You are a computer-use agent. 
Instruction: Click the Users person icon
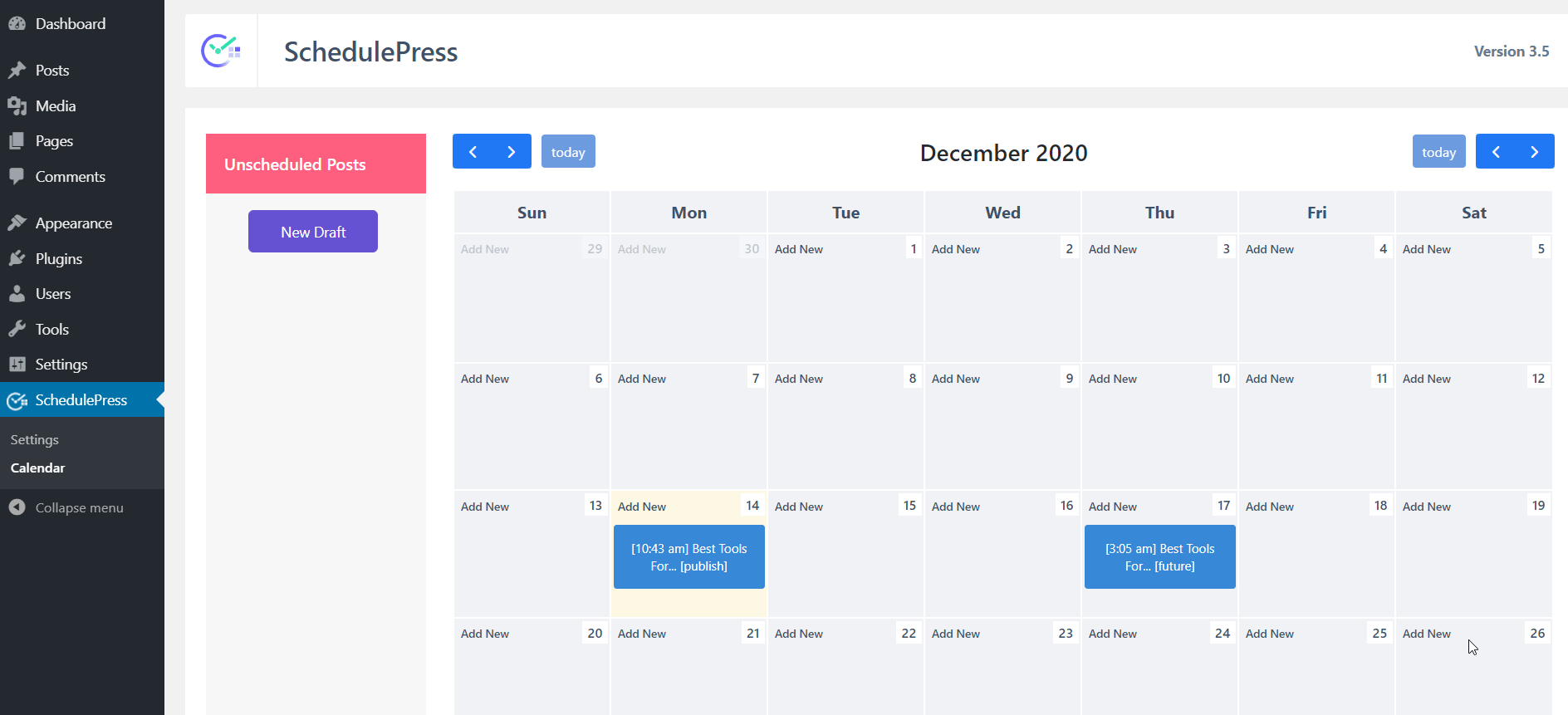pyautogui.click(x=17, y=294)
